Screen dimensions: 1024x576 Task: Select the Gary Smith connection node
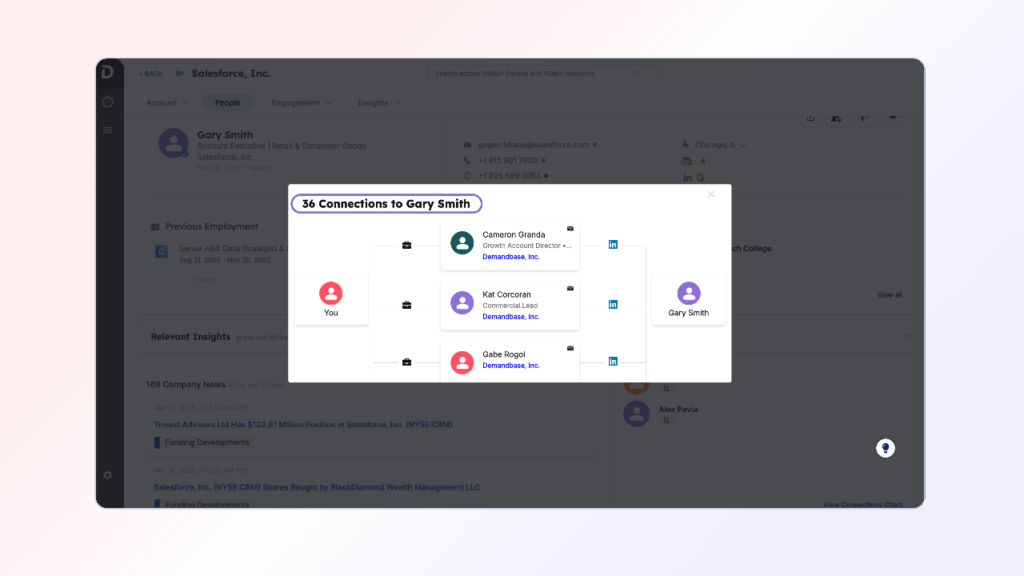pyautogui.click(x=688, y=300)
